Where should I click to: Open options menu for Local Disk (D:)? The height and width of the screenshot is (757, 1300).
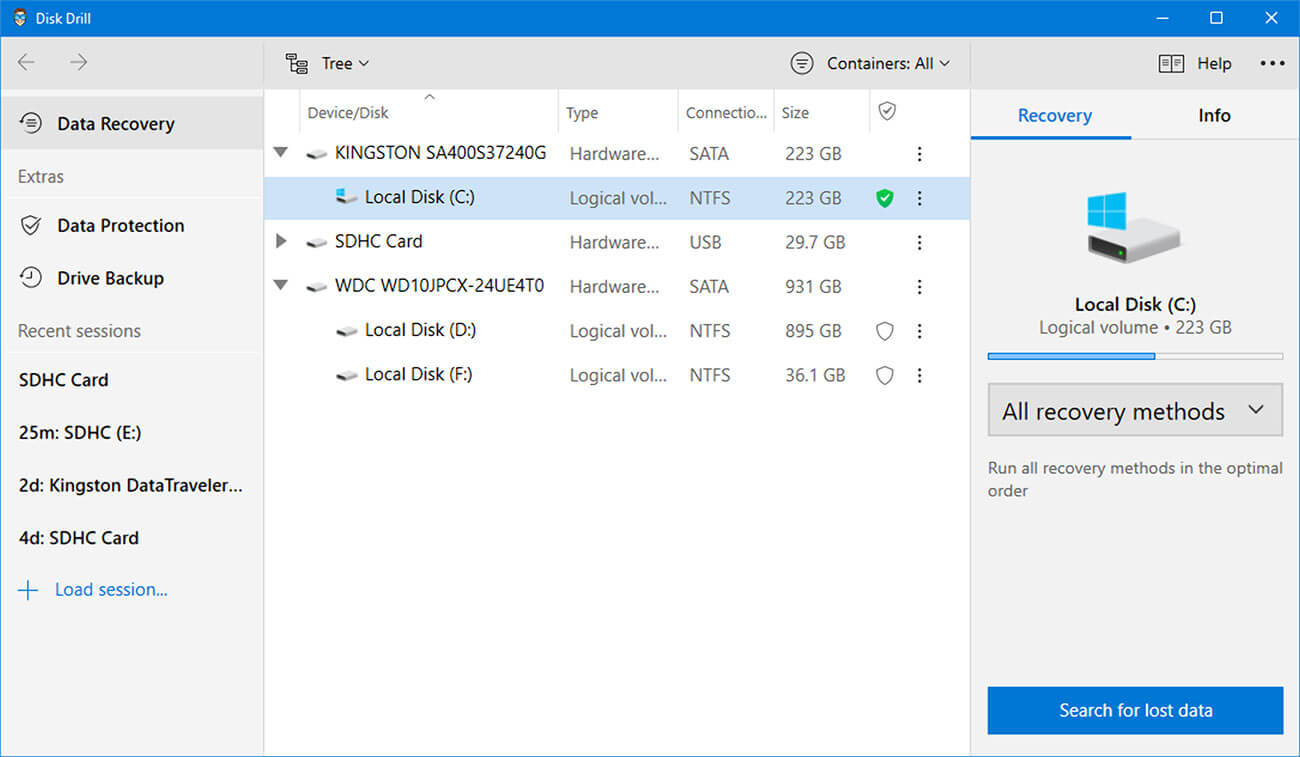(x=919, y=331)
